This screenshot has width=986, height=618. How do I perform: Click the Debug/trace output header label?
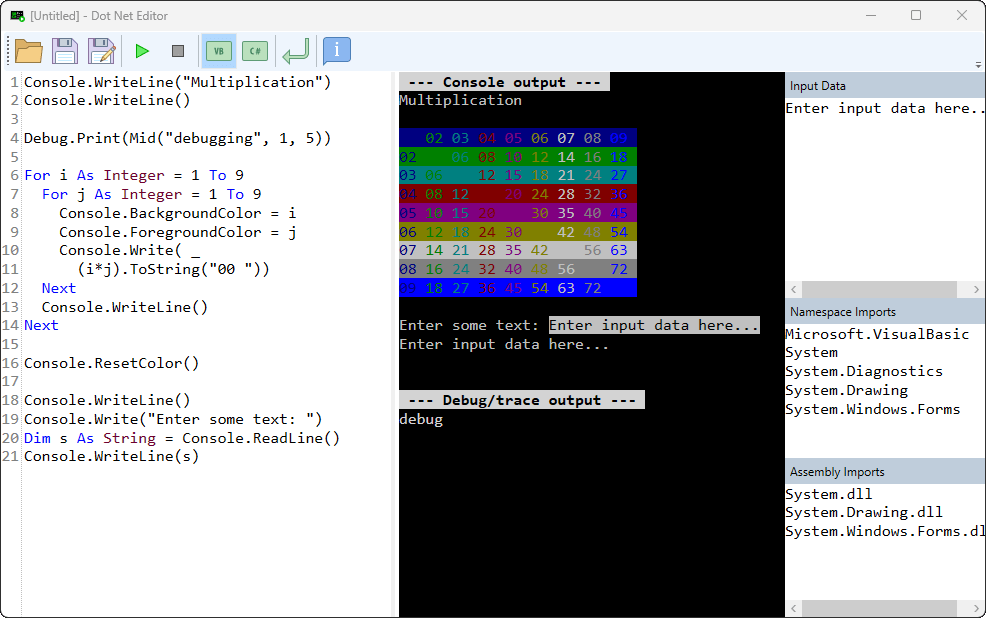coord(522,400)
